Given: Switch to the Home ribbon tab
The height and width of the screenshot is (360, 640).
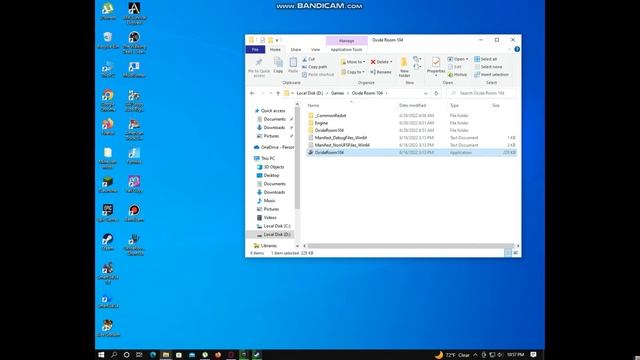Looking at the screenshot, I should (275, 49).
